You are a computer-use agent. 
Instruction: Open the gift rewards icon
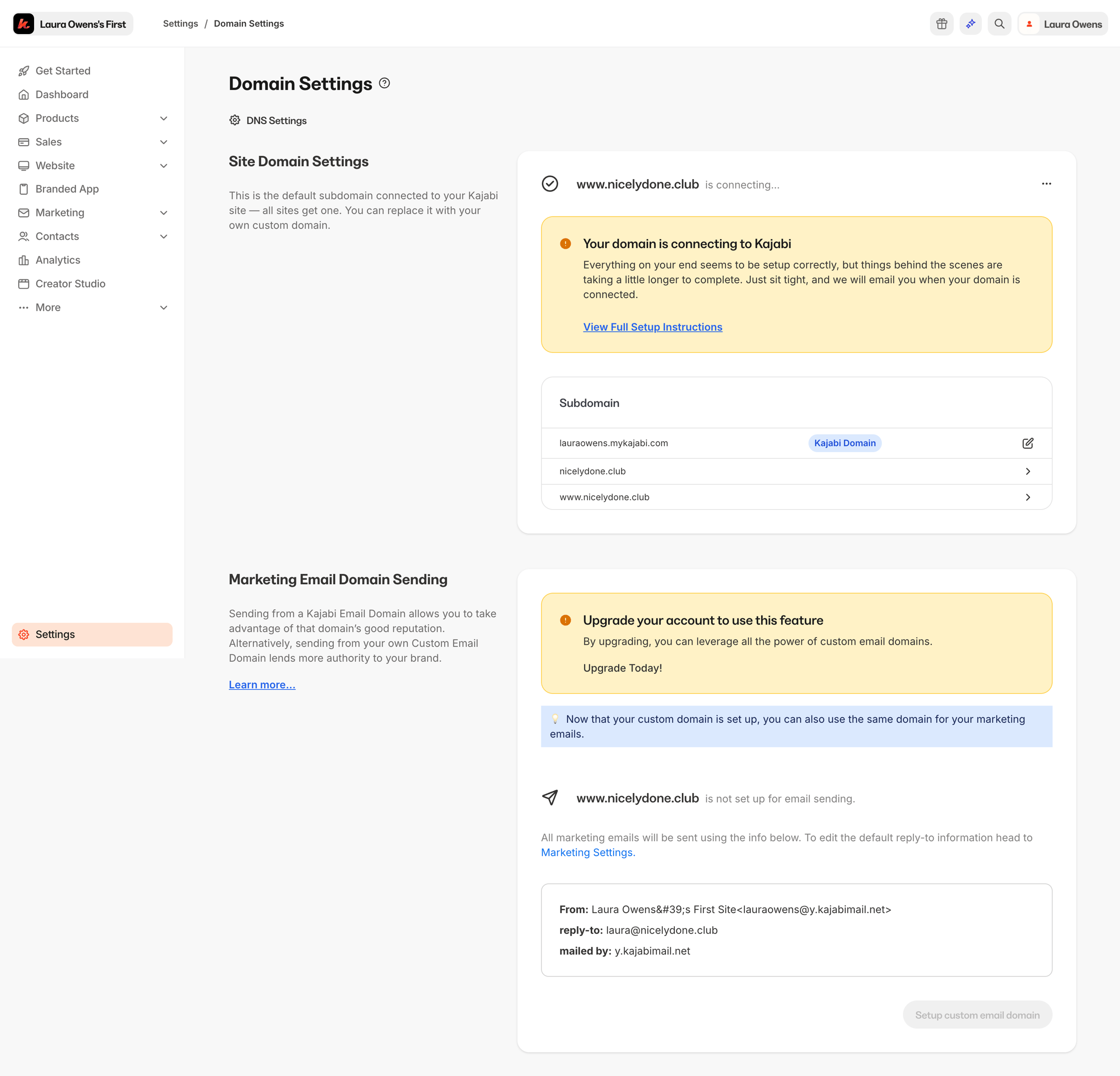tap(942, 24)
